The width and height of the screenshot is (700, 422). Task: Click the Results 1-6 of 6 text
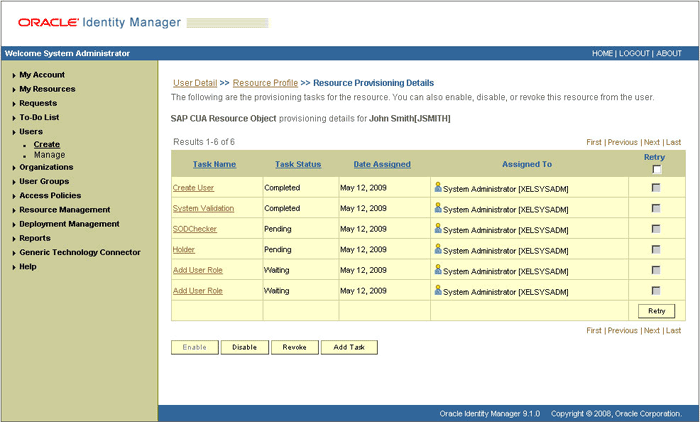[204, 142]
